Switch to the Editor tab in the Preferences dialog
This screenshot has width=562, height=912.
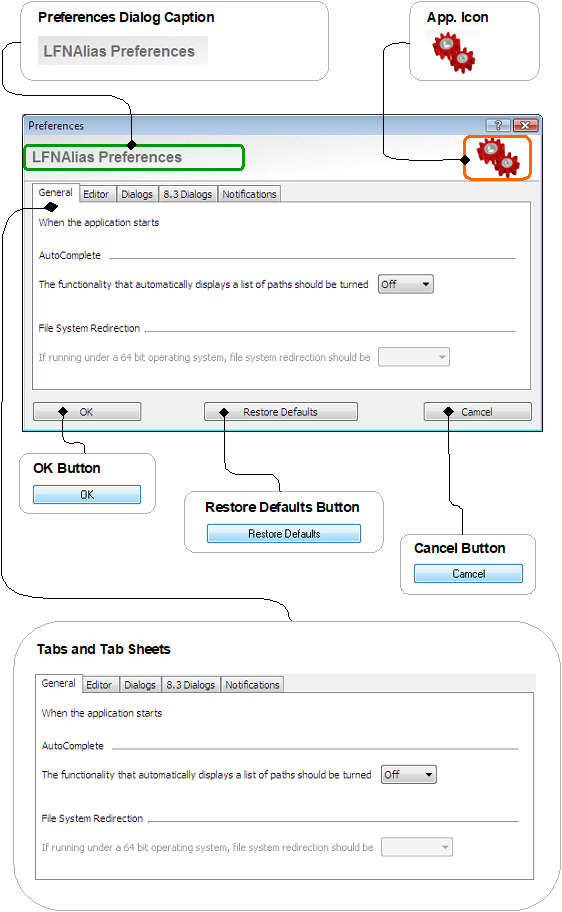click(96, 194)
